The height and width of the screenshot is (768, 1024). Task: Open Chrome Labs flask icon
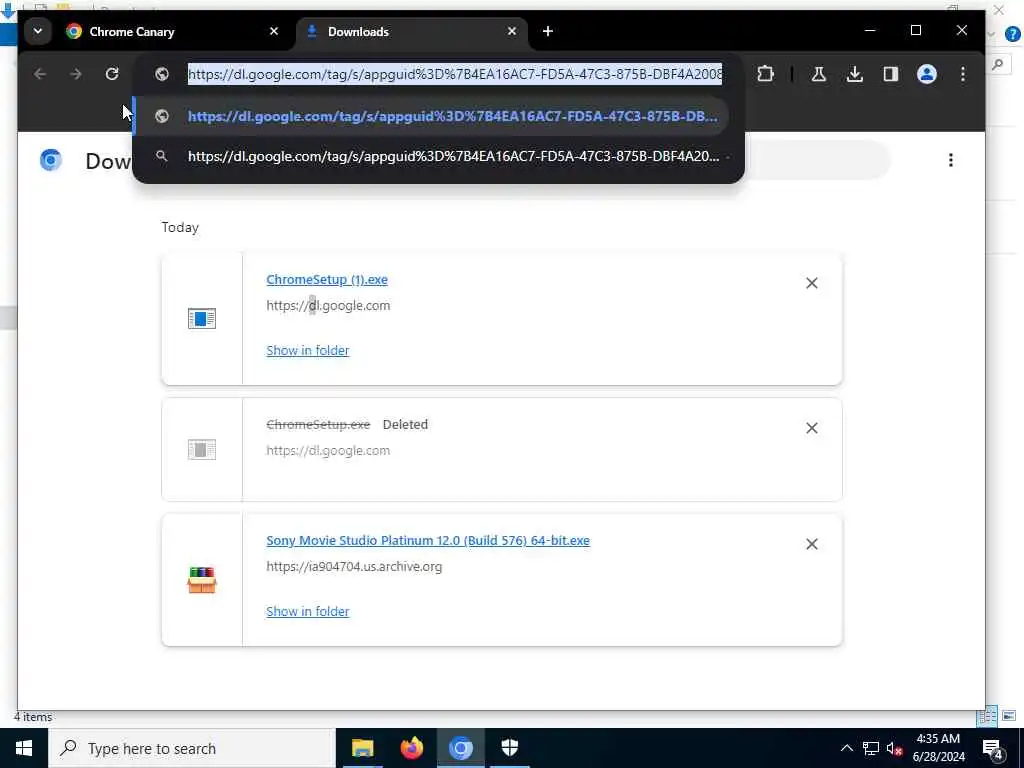coord(818,74)
